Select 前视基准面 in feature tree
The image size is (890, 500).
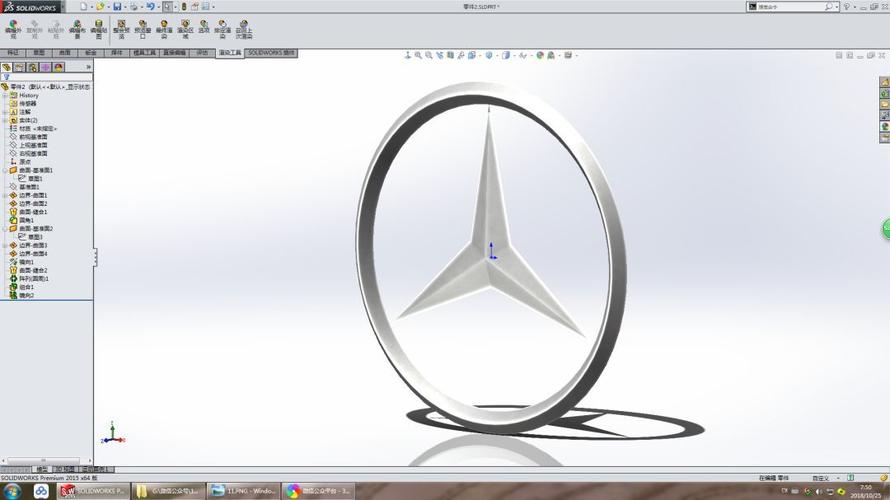tap(33, 137)
